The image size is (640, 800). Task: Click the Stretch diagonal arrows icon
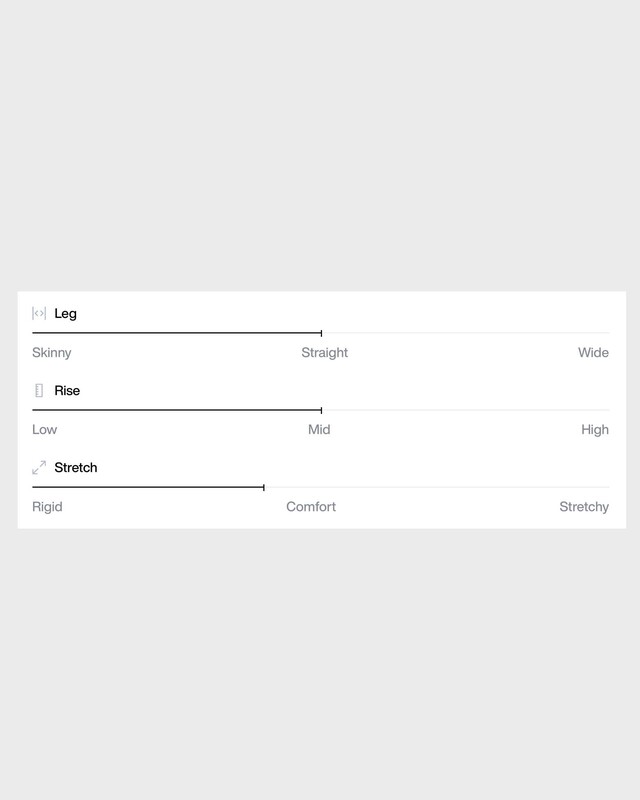coord(39,468)
